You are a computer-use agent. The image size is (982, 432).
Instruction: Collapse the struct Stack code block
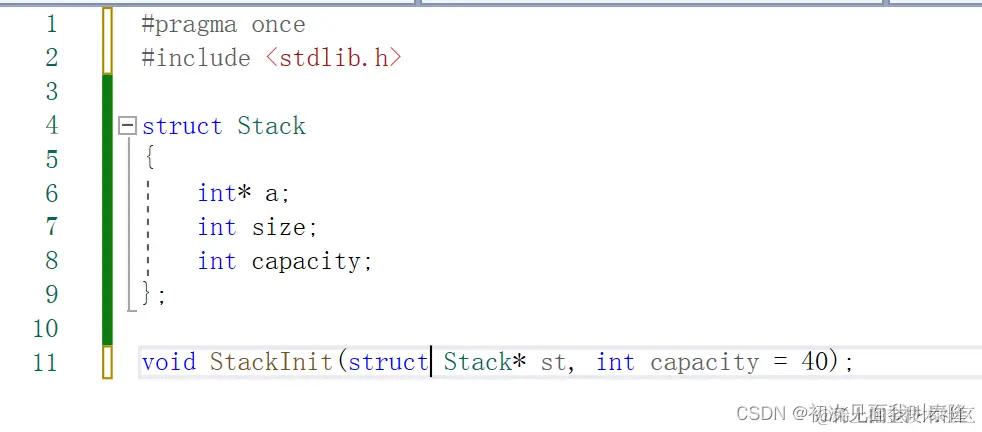point(127,126)
